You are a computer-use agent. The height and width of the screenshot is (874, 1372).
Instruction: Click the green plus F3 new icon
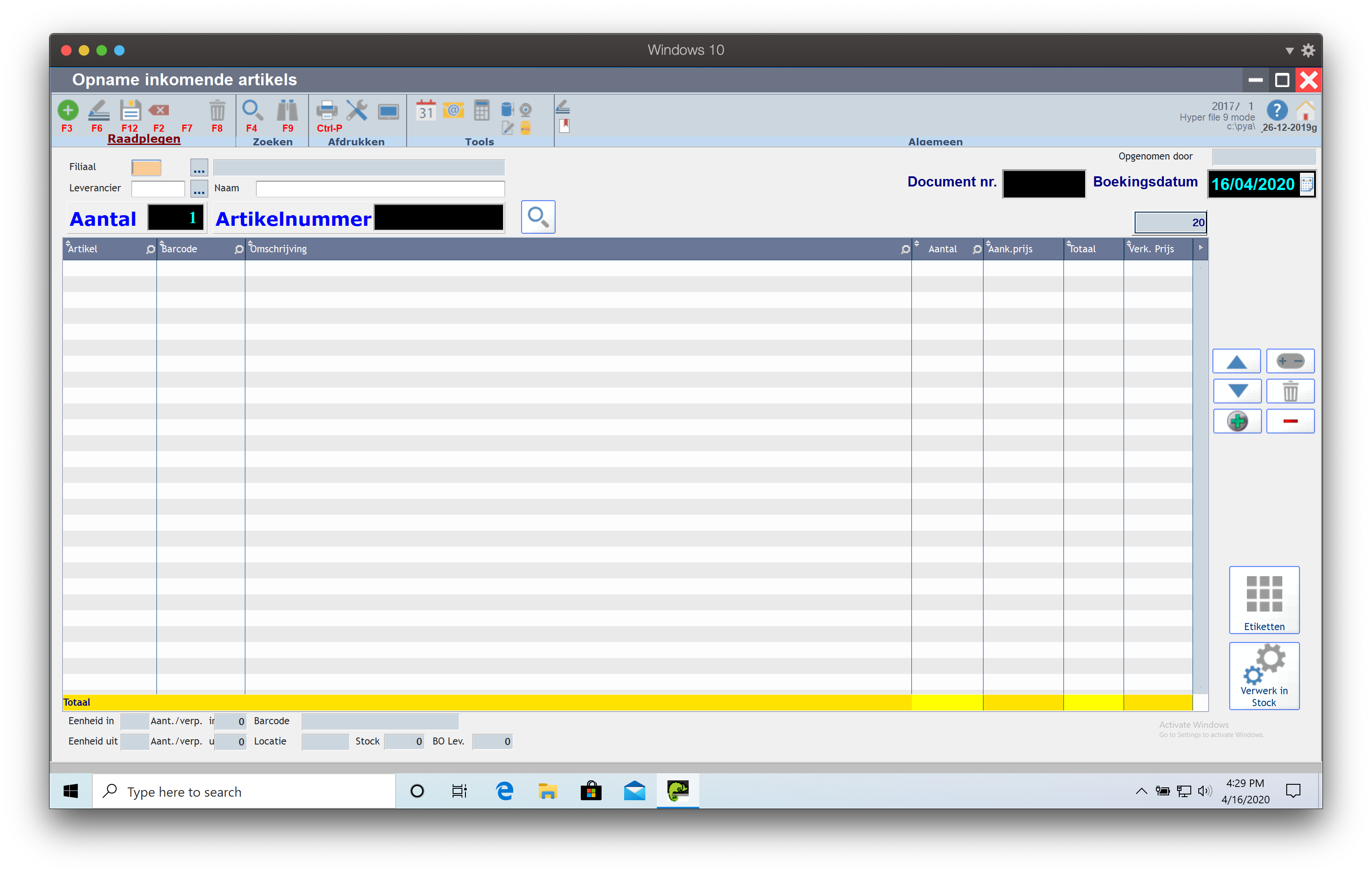pyautogui.click(x=67, y=110)
